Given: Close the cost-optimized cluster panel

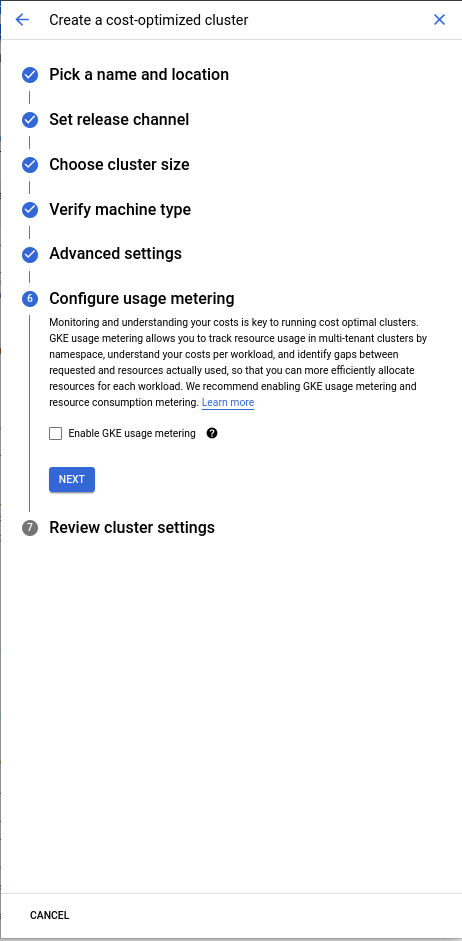Looking at the screenshot, I should pyautogui.click(x=439, y=20).
